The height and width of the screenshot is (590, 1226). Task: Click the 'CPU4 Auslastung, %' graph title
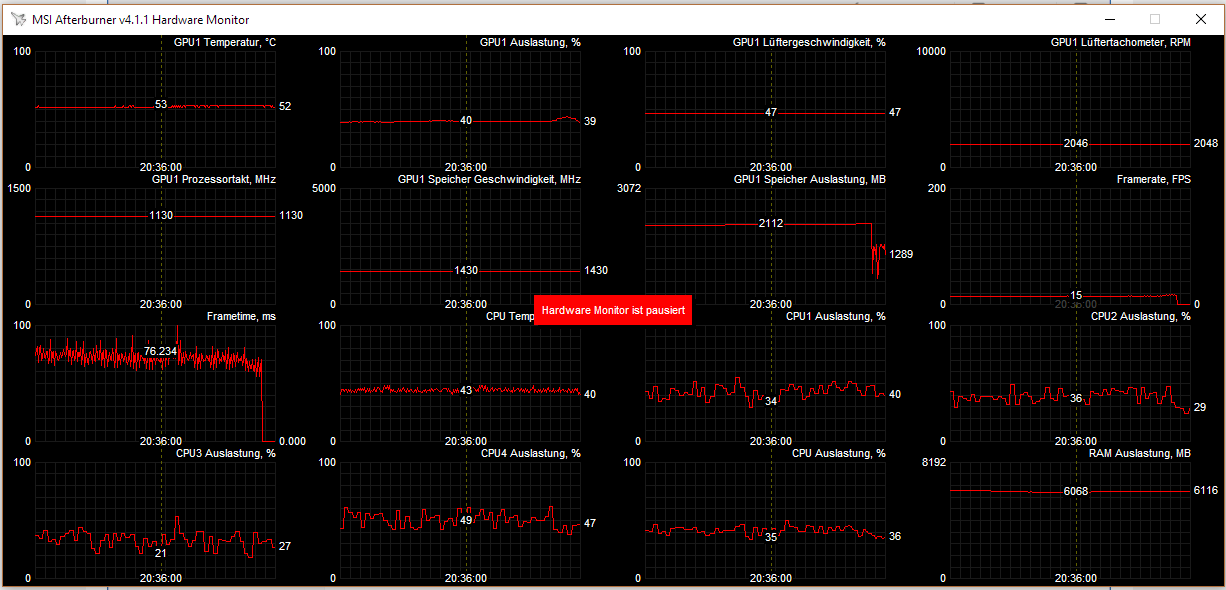(531, 453)
